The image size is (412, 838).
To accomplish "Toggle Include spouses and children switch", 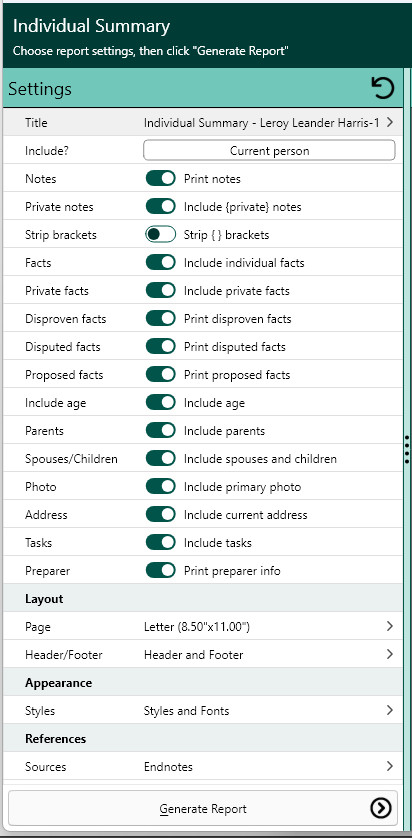I will [x=160, y=459].
